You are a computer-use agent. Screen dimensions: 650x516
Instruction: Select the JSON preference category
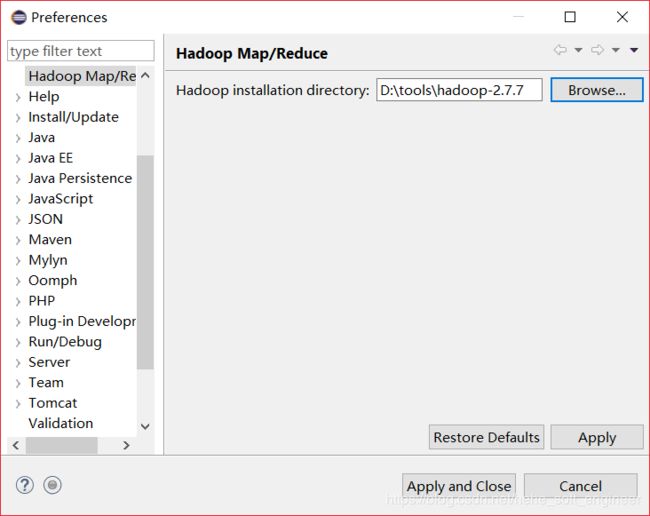pos(46,219)
